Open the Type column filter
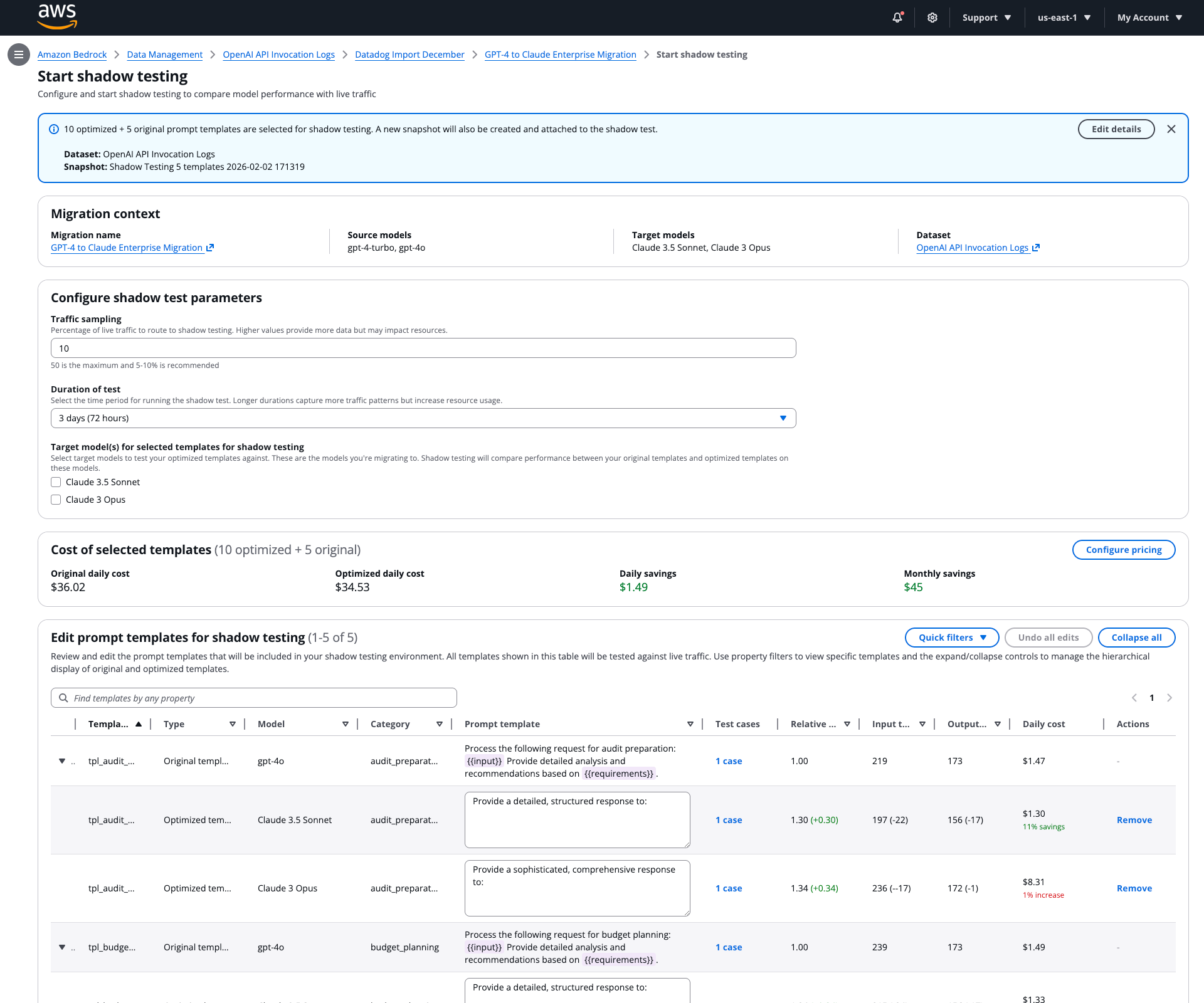The width and height of the screenshot is (1204, 1003). [233, 724]
